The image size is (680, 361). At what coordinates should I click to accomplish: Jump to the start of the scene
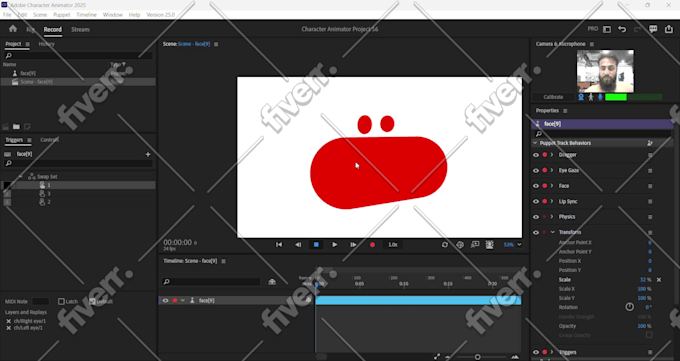[279, 245]
